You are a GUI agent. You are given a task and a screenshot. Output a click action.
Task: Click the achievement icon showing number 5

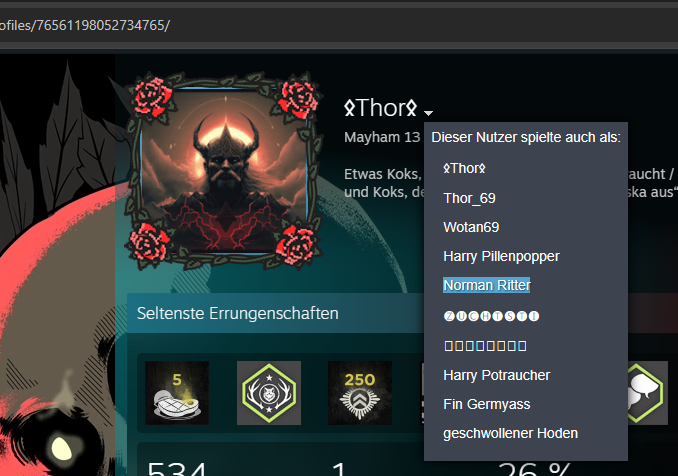[x=177, y=393]
